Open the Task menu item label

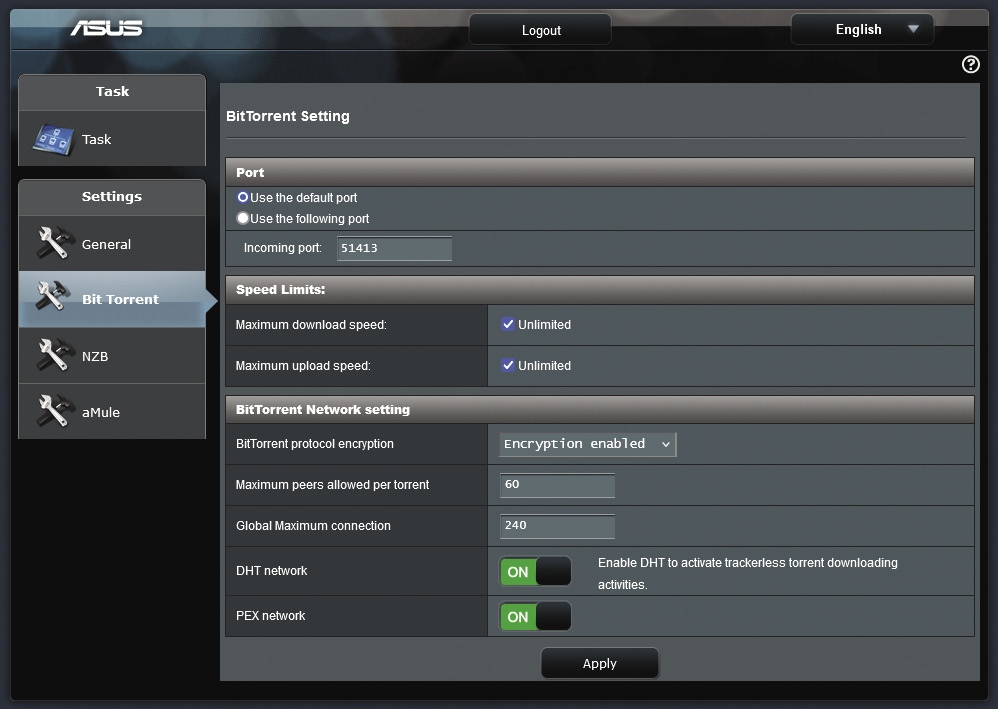96,139
